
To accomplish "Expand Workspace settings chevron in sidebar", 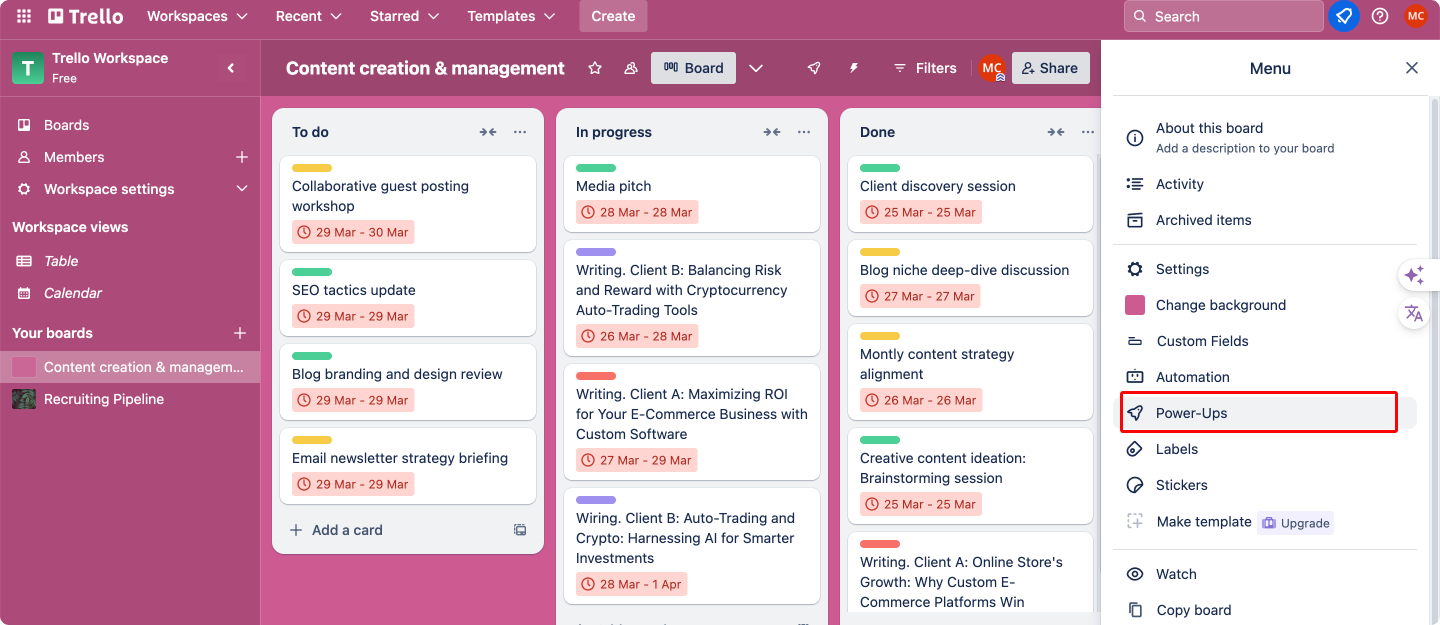I will 241,189.
